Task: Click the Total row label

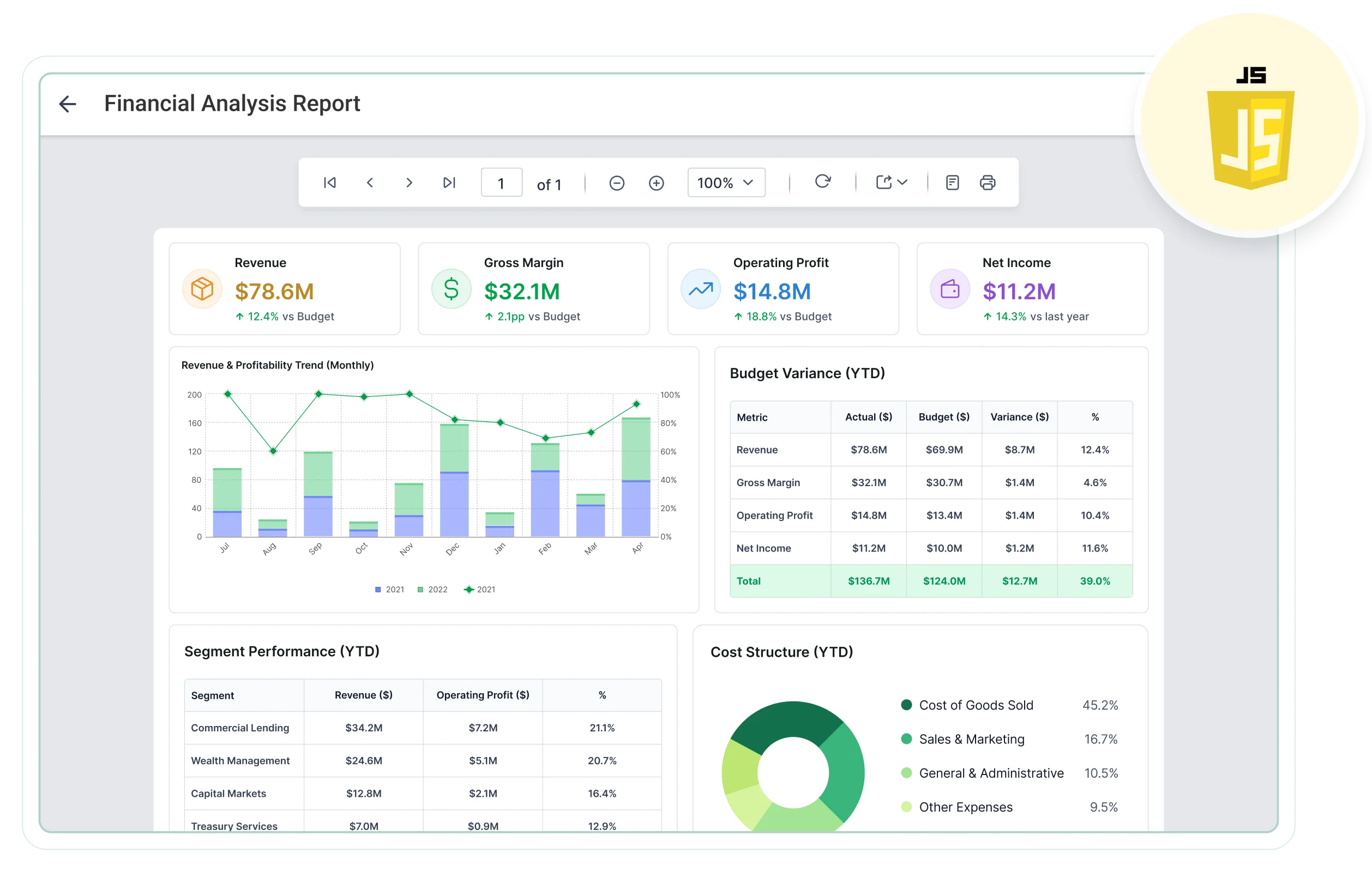Action: coord(748,581)
